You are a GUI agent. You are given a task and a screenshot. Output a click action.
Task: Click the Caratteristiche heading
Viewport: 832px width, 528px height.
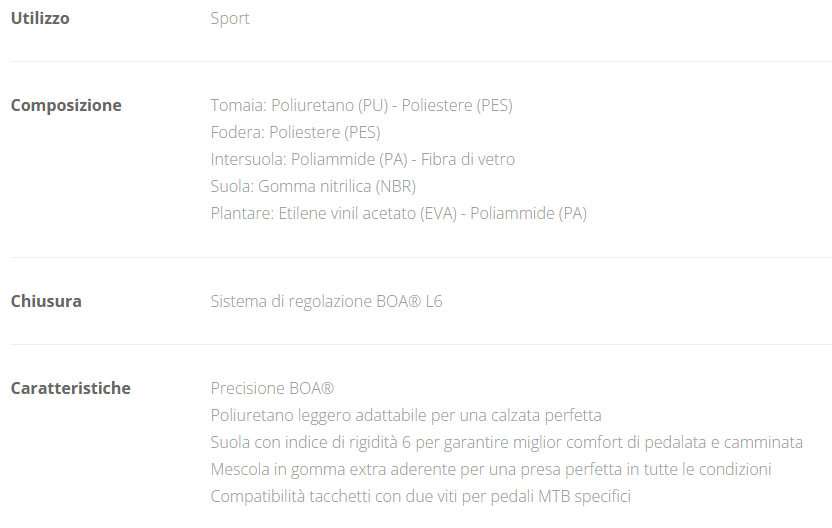click(70, 388)
